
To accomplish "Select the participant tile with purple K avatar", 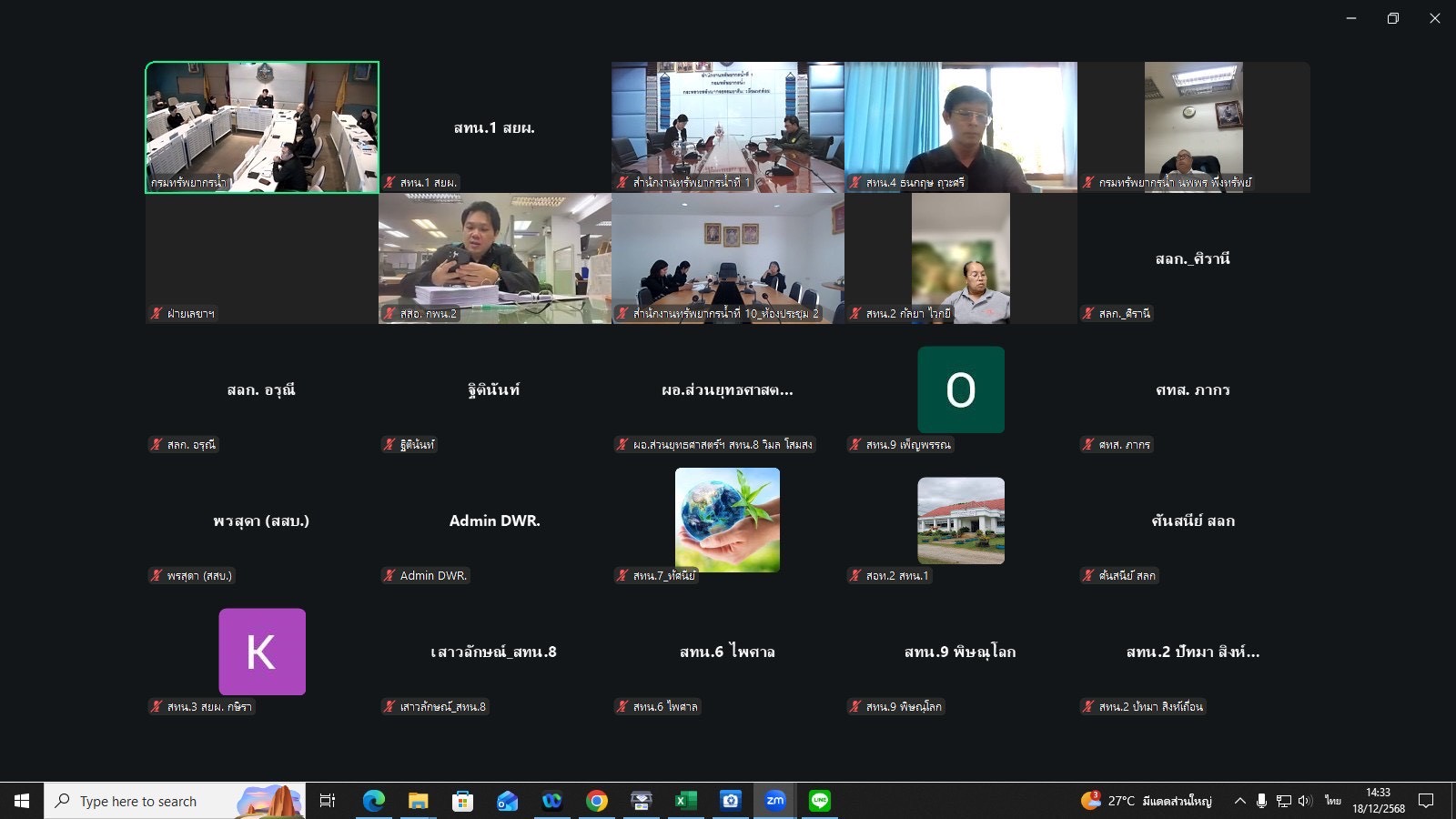I will (262, 652).
